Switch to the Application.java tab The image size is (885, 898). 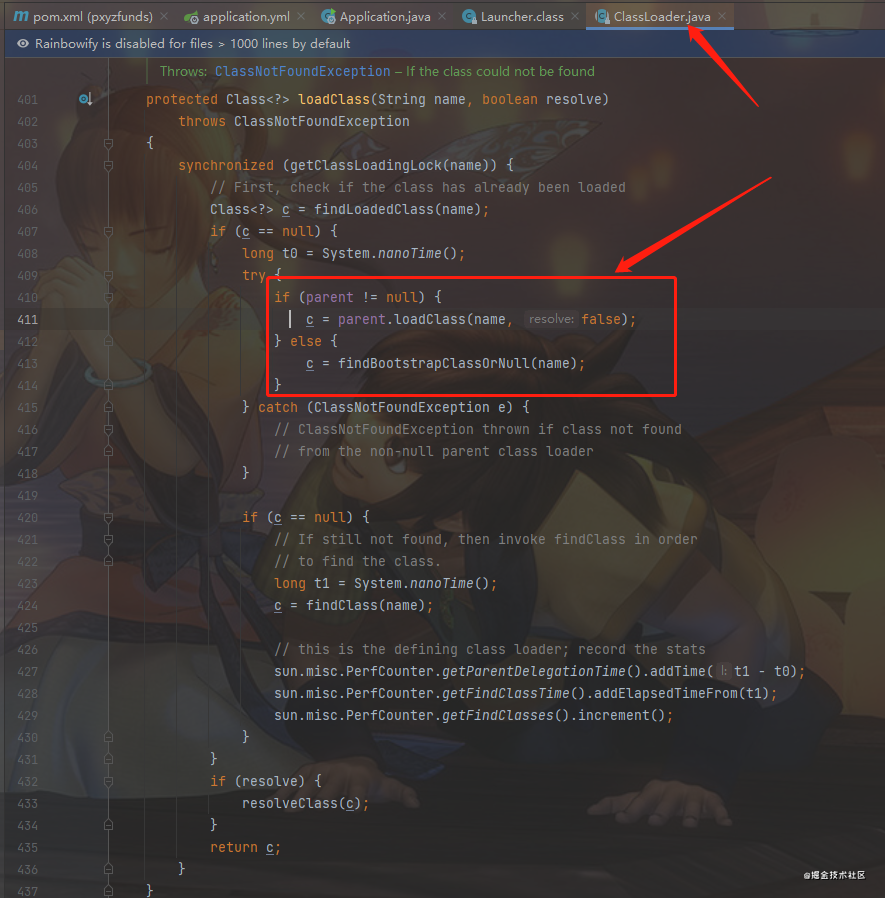tap(385, 17)
